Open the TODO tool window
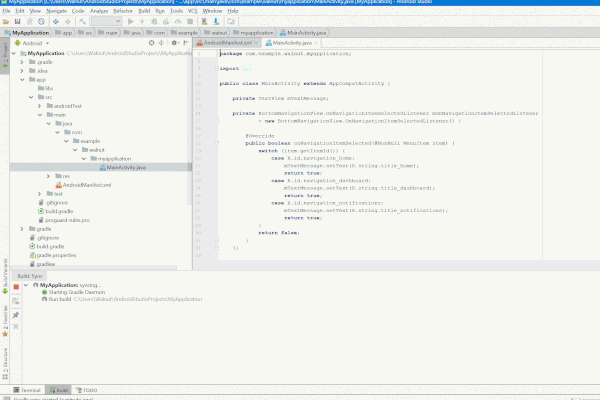 coord(86,390)
